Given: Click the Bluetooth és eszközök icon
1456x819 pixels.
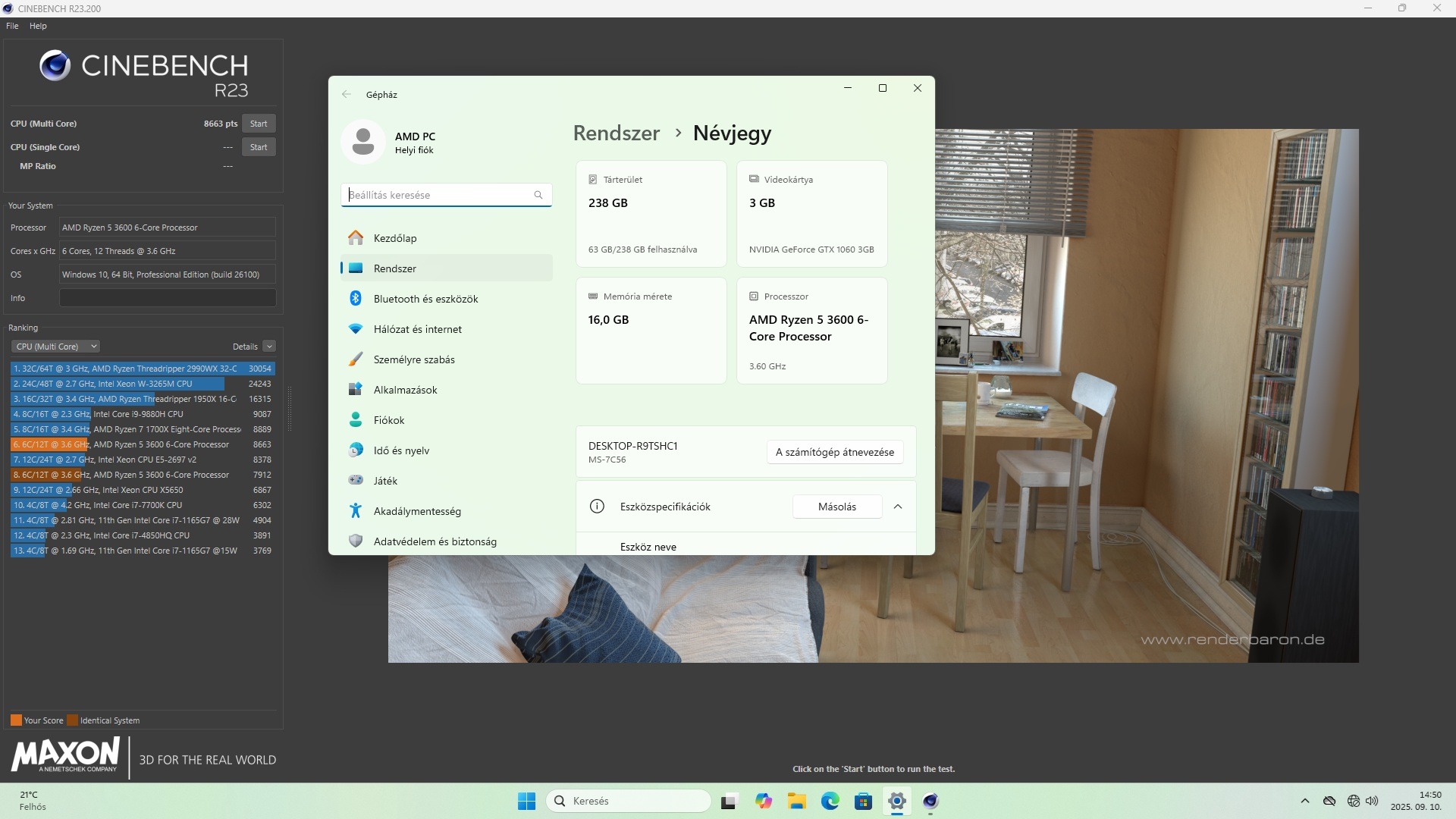Looking at the screenshot, I should point(356,299).
